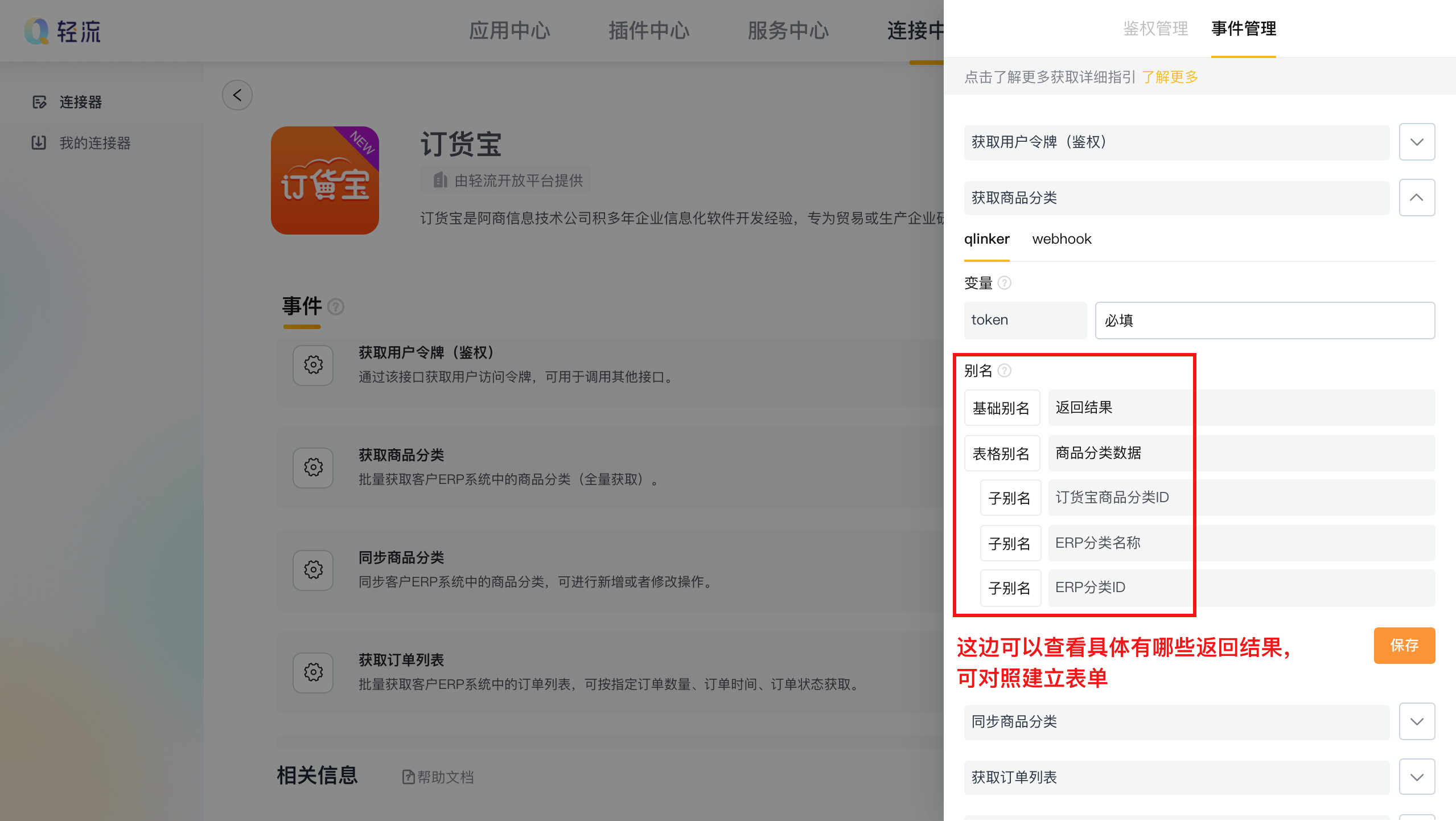Screen dimensions: 1456x821
Task: Open 服务中心 in the top navigation
Action: tap(788, 31)
